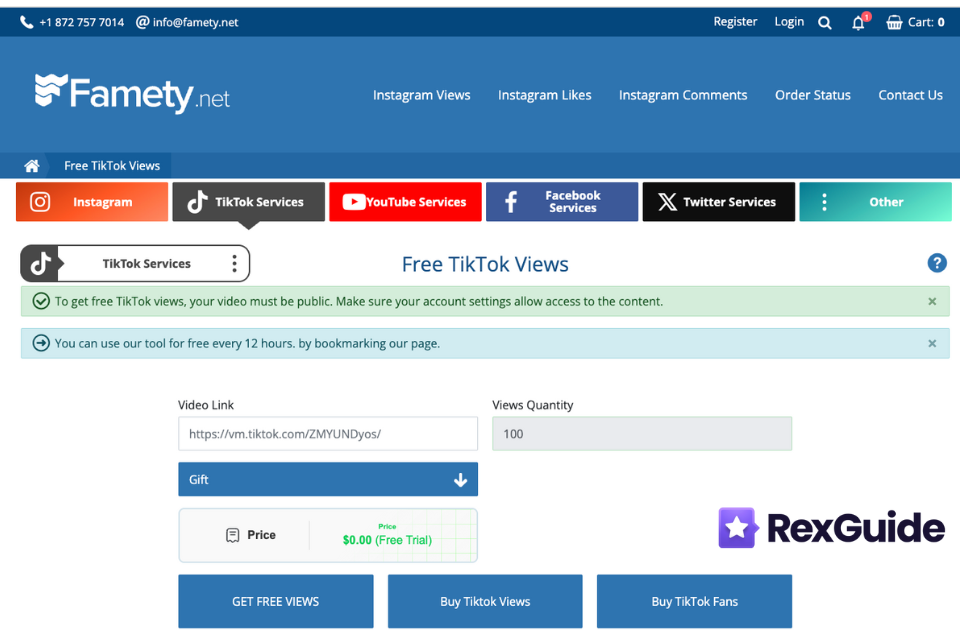Viewport: 960px width, 640px height.
Task: Expand the Other services category
Action: [875, 202]
